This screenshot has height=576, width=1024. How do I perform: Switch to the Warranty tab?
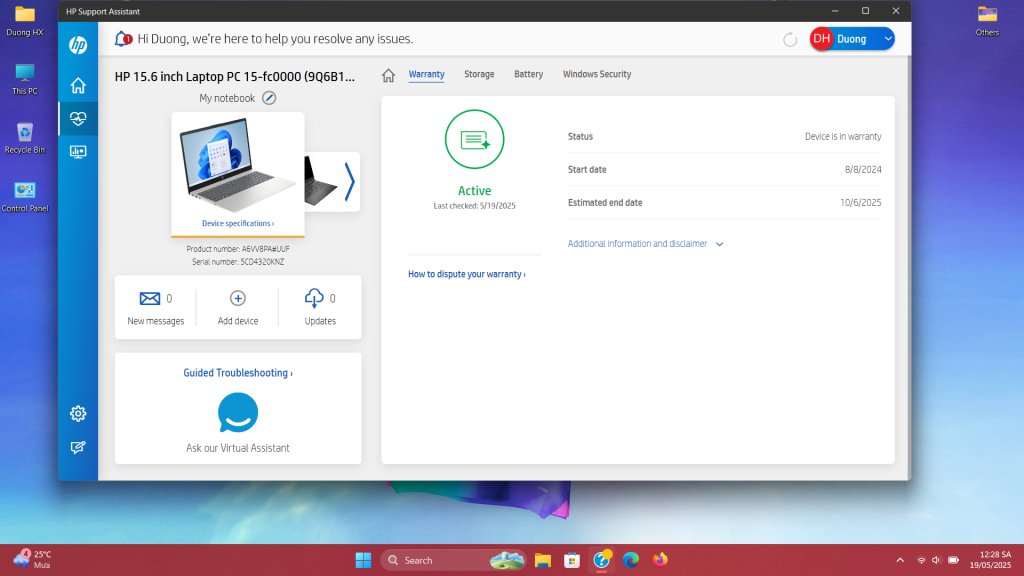(x=426, y=74)
